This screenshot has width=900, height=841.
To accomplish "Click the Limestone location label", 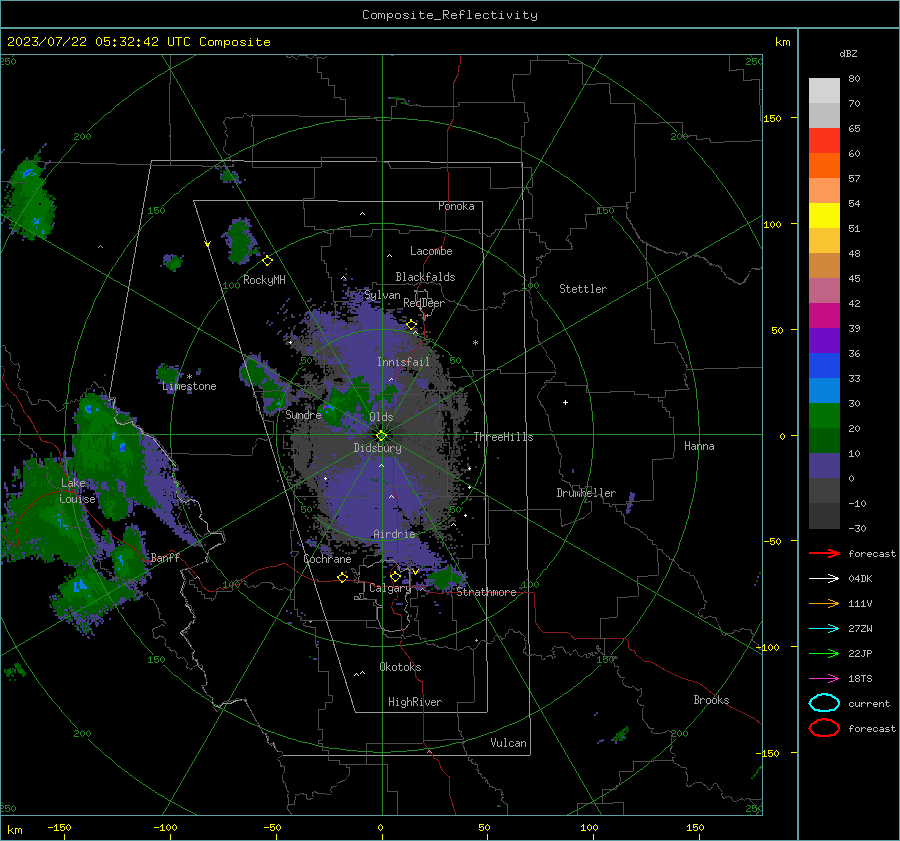I will coord(189,386).
